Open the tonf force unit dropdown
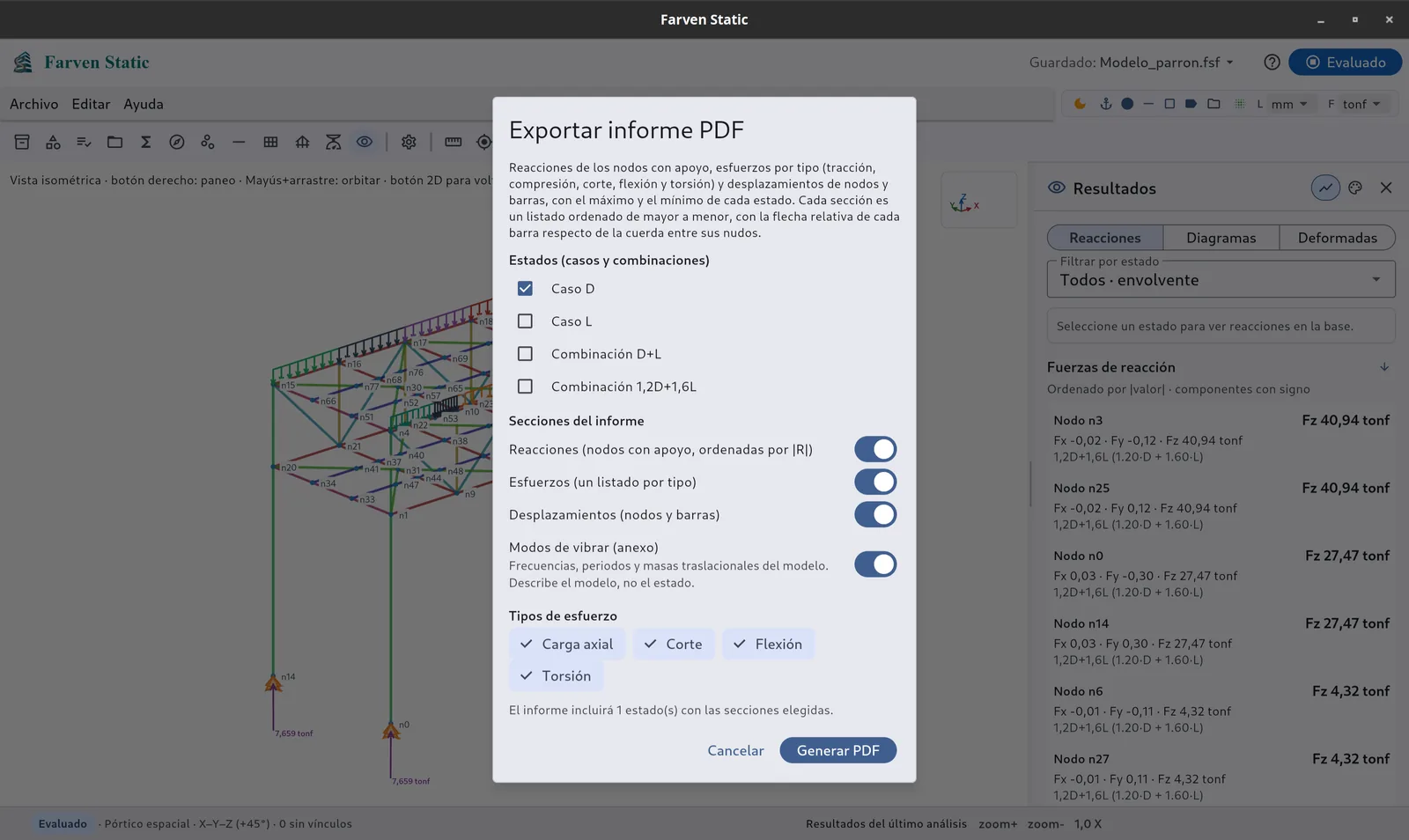1409x840 pixels. tap(1361, 104)
